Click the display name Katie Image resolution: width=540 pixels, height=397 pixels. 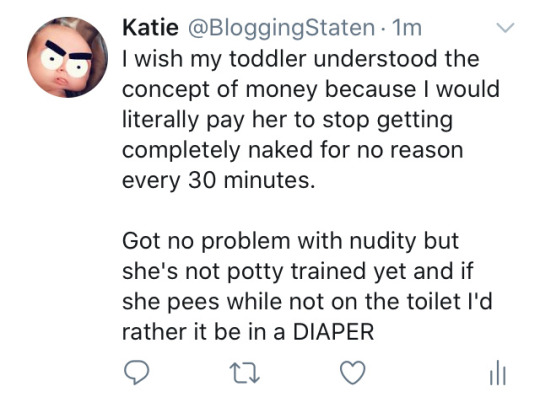pyautogui.click(x=150, y=28)
